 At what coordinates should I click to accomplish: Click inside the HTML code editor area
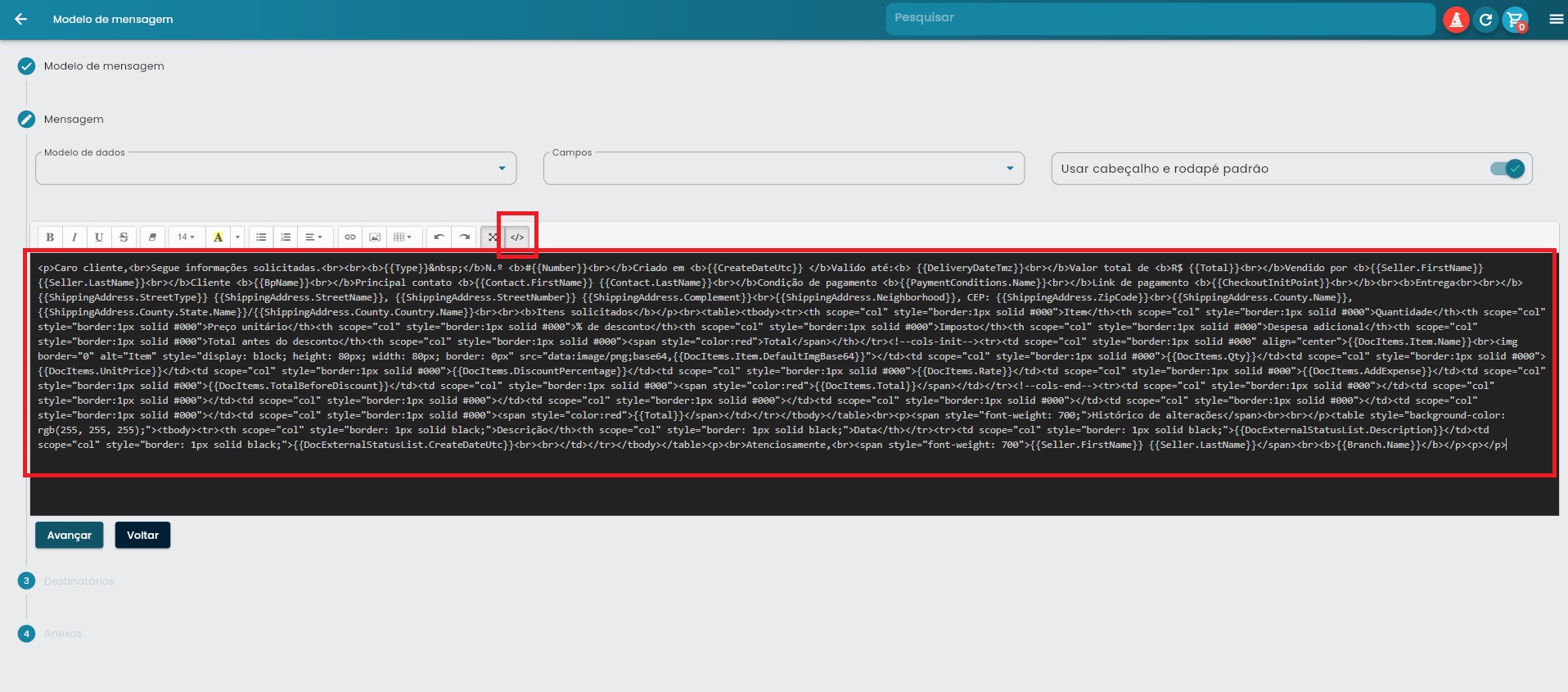794,383
